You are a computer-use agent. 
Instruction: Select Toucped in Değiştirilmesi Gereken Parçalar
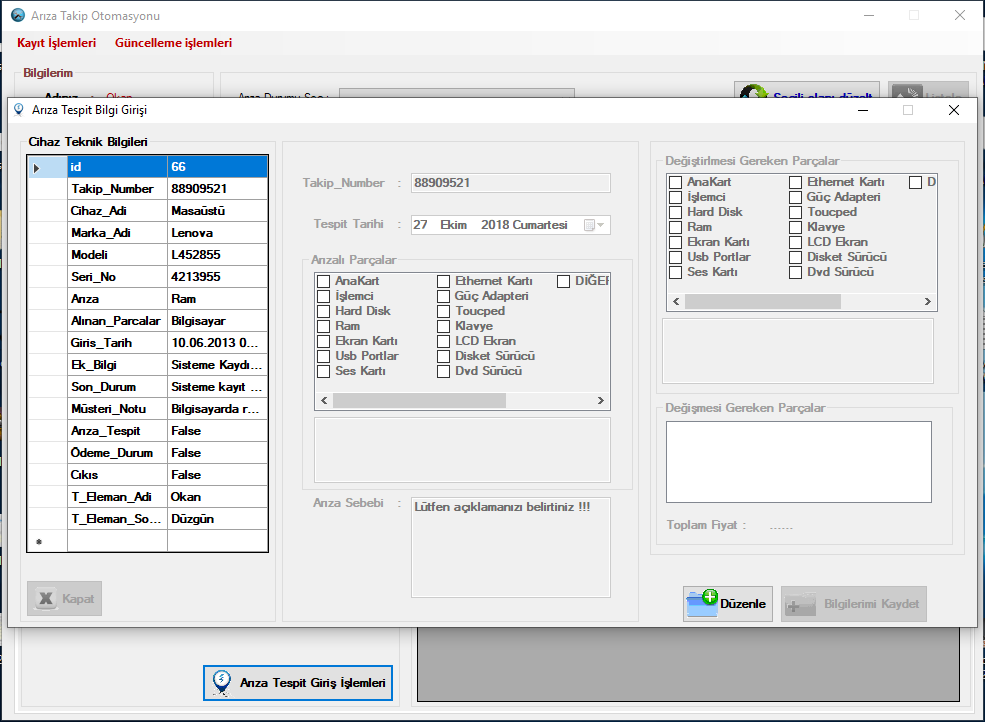(795, 212)
